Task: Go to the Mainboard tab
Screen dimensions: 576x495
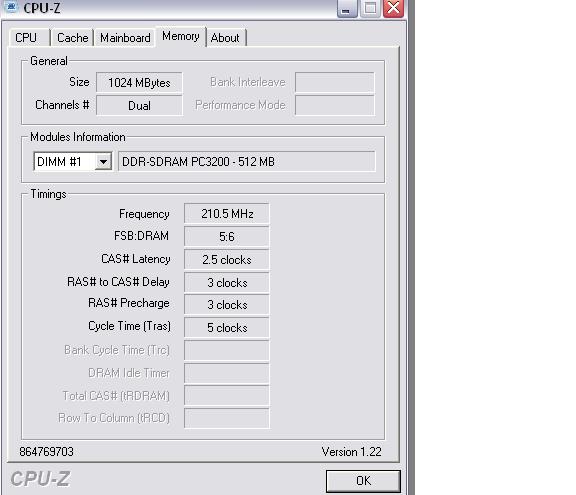Action: coord(125,37)
